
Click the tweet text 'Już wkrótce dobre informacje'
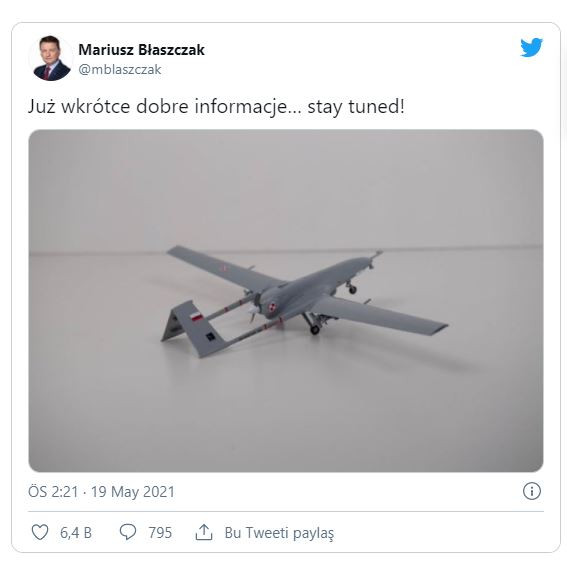162,107
